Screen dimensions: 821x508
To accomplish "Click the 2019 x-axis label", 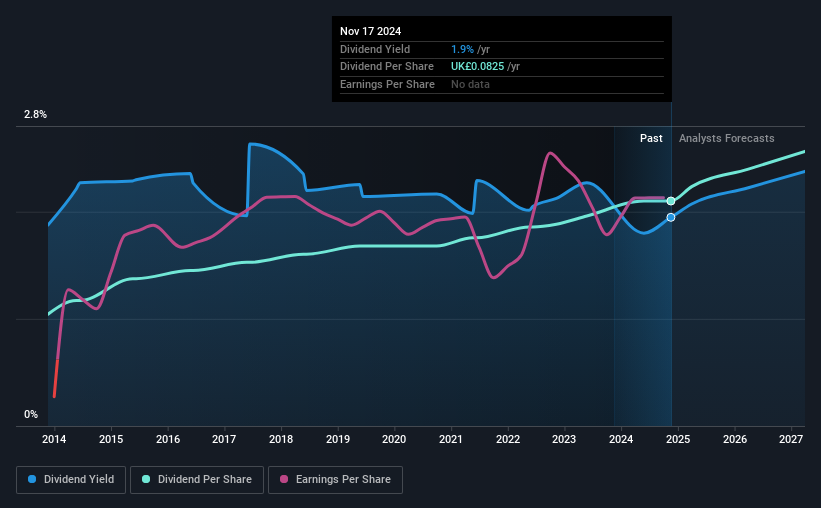I will point(338,439).
